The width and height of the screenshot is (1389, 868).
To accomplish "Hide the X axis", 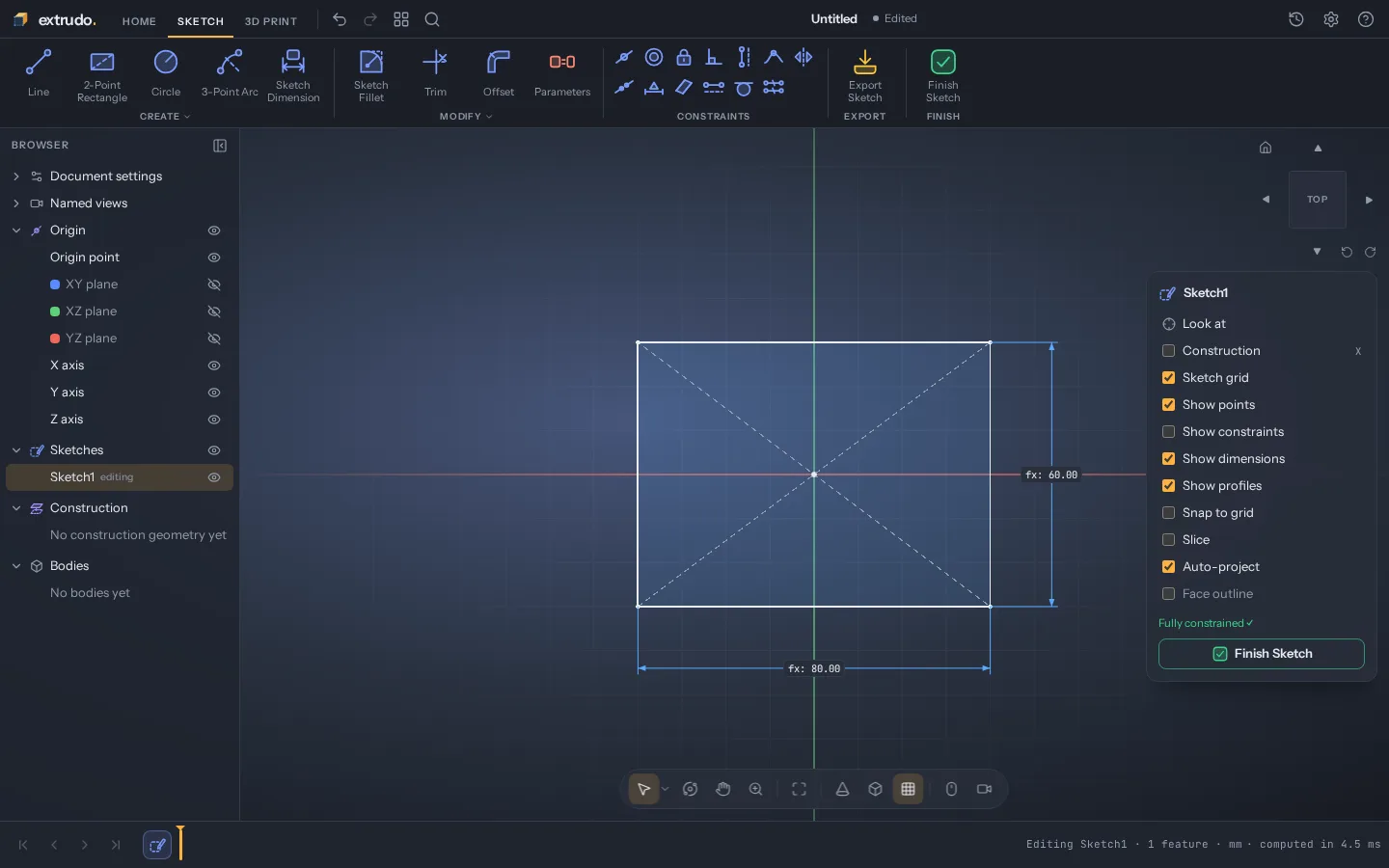I will 214,366.
